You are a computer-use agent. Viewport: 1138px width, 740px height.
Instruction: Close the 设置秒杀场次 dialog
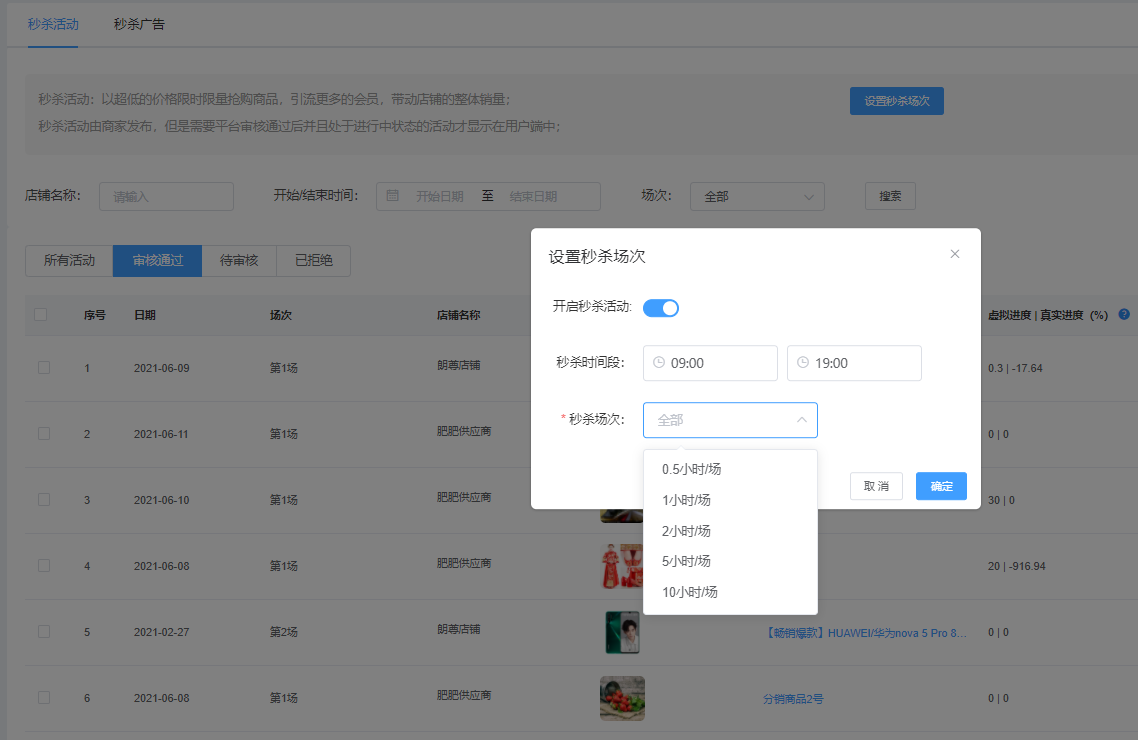[x=955, y=254]
